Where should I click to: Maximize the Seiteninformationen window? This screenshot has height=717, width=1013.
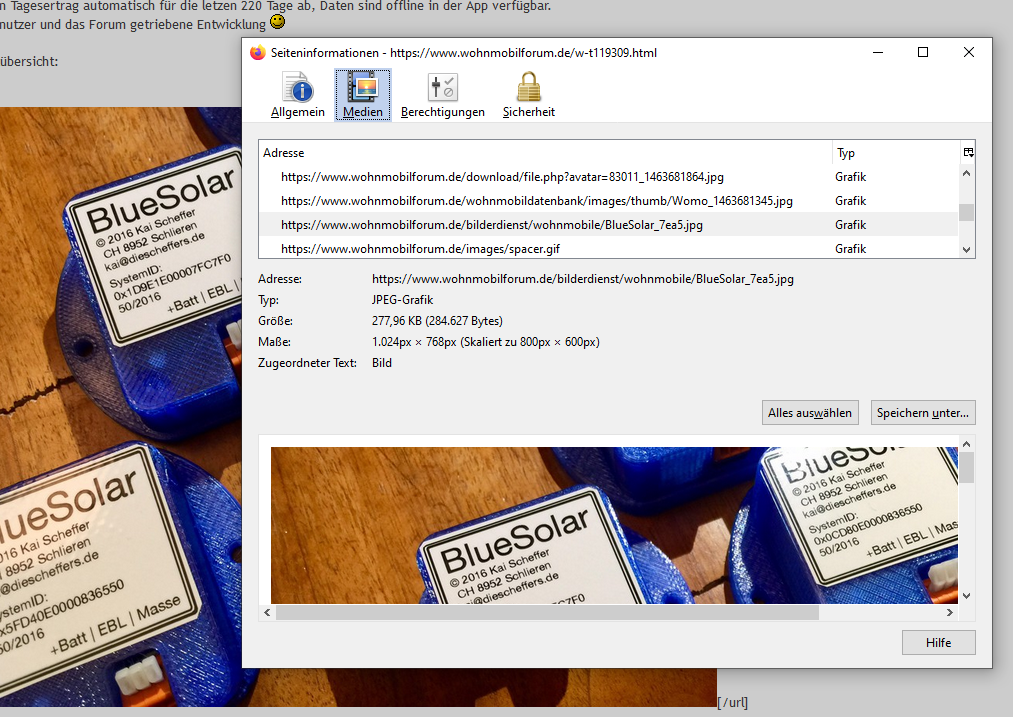click(x=923, y=52)
